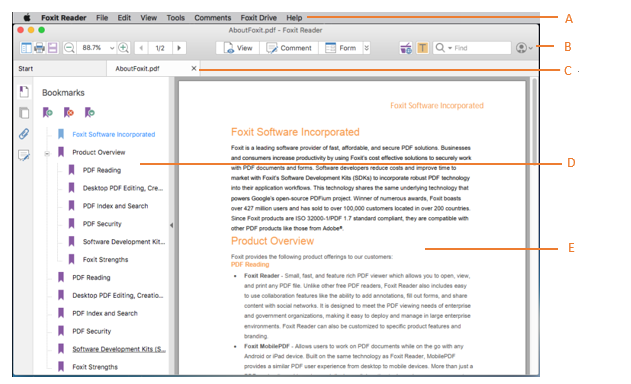The image size is (631, 384).
Task: Select Software Development Kit... nested bookmark
Action: 124,242
